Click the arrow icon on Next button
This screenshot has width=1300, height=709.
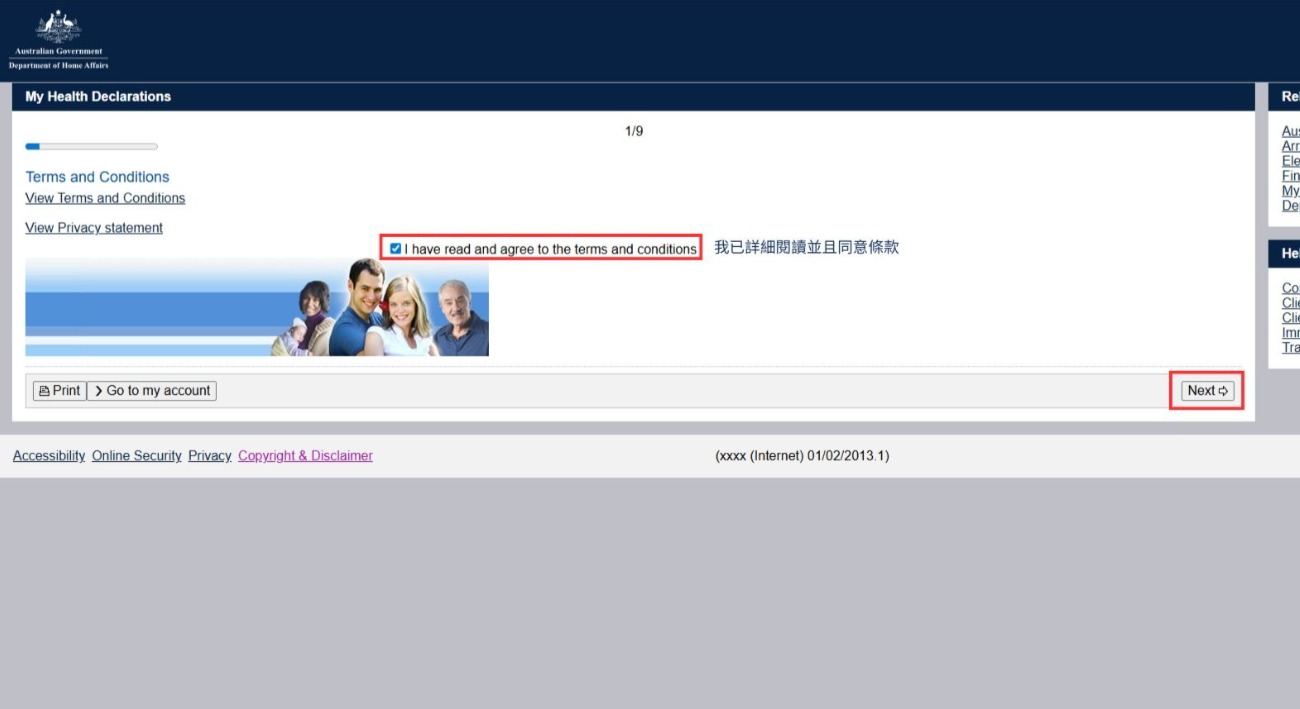click(x=1223, y=391)
